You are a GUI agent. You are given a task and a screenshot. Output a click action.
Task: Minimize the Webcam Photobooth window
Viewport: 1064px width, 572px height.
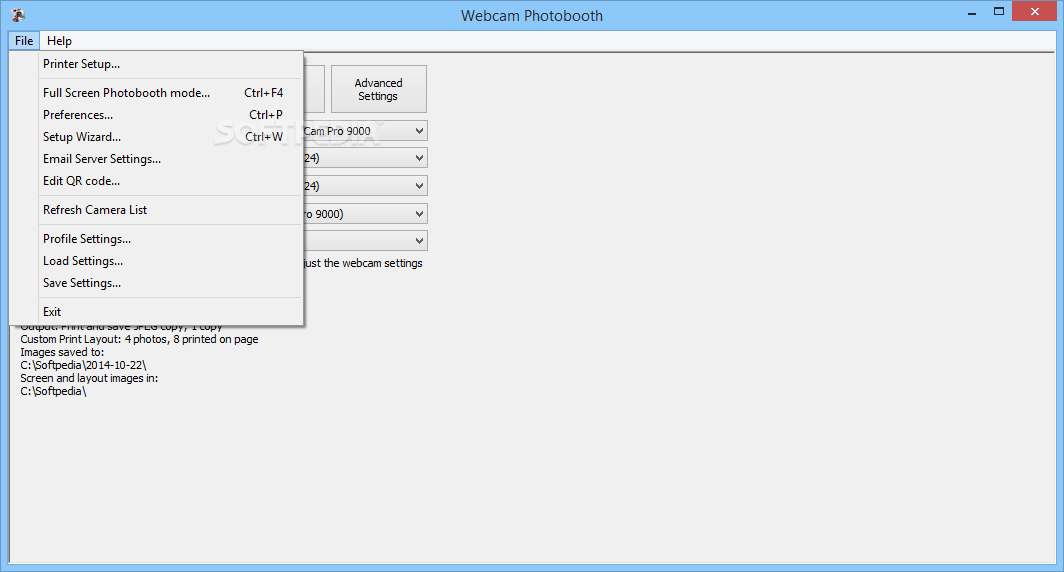pyautogui.click(x=972, y=12)
